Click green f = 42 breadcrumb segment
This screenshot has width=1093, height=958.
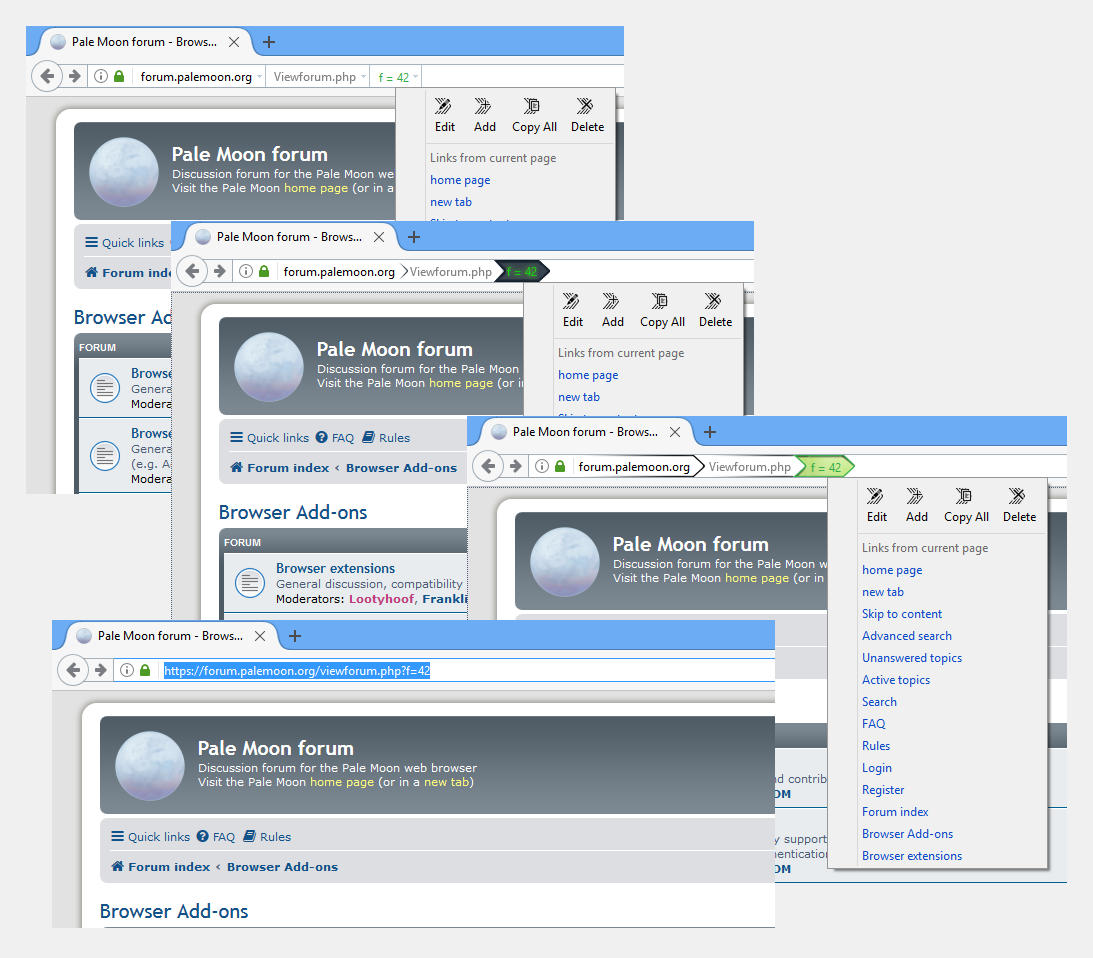pos(826,466)
